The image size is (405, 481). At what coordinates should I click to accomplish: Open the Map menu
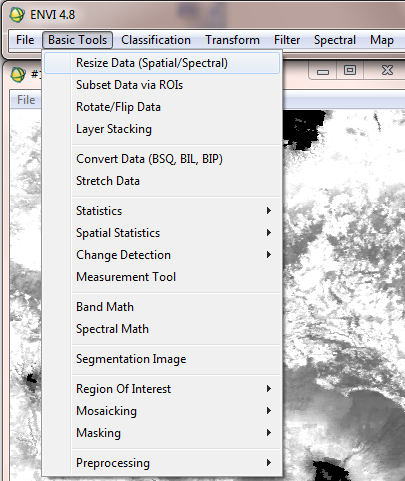(382, 40)
